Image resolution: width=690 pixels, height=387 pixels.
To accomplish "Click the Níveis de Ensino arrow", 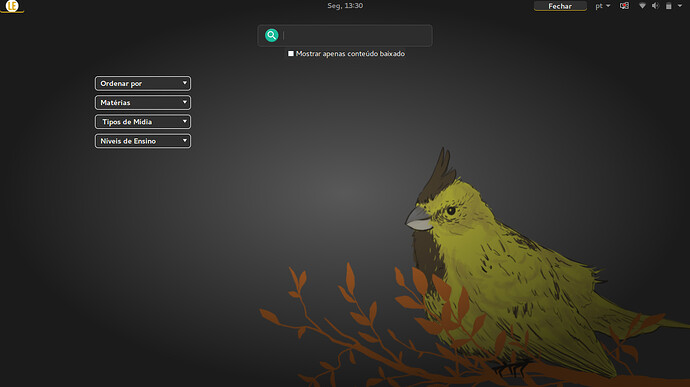I will pyautogui.click(x=184, y=140).
